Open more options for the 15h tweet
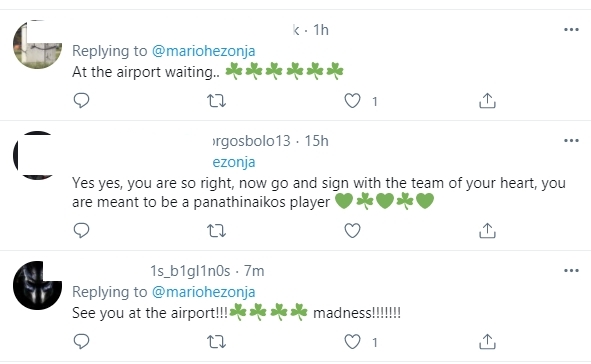 click(571, 141)
